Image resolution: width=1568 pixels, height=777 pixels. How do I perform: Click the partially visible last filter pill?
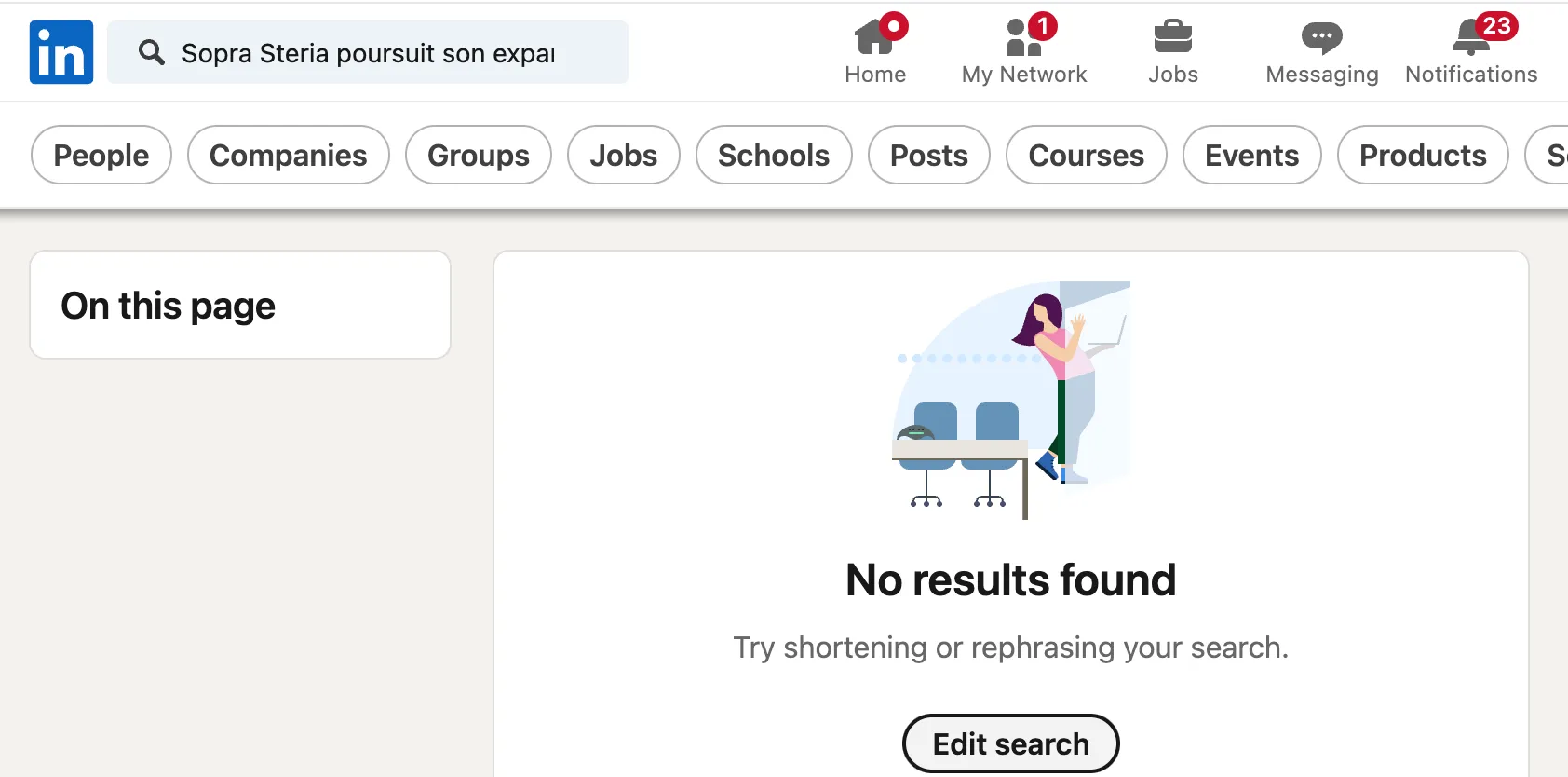tap(1550, 155)
